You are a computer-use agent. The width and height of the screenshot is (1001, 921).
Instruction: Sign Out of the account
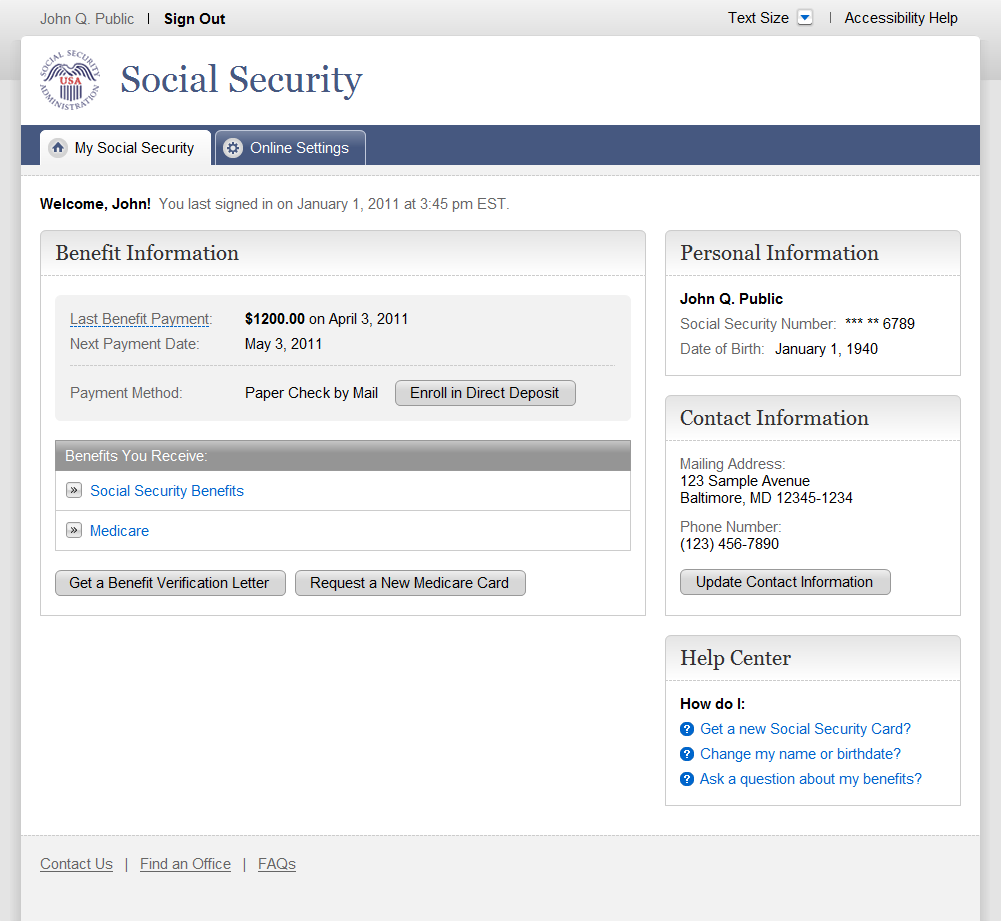(194, 19)
